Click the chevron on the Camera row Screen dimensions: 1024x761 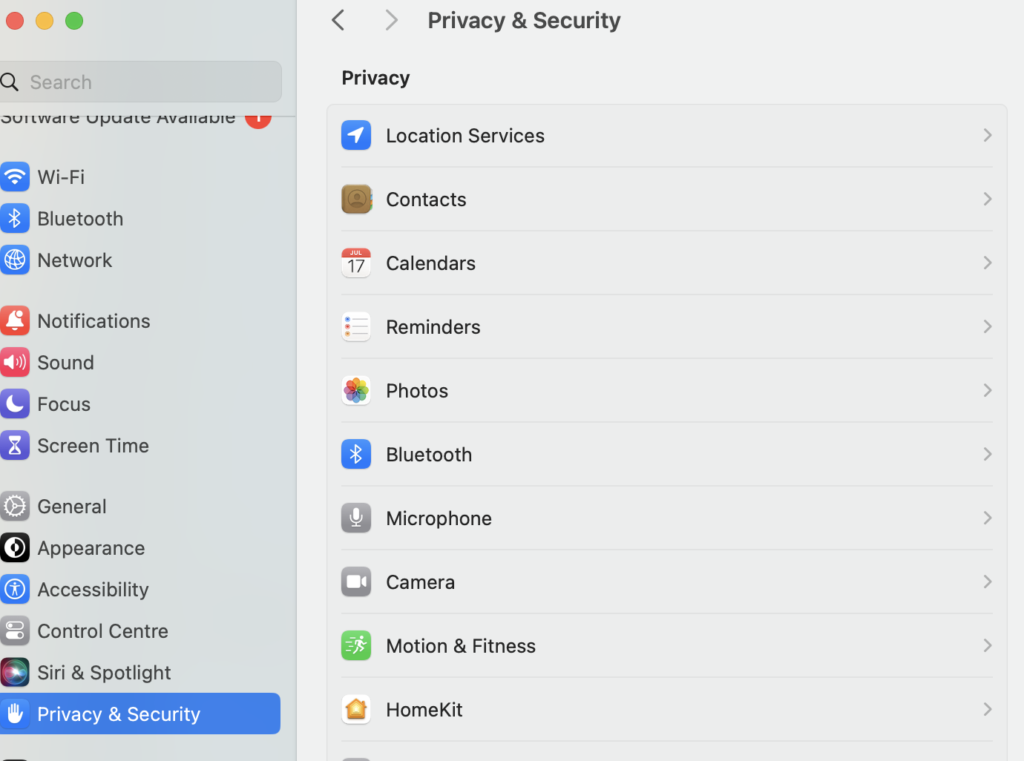click(987, 582)
